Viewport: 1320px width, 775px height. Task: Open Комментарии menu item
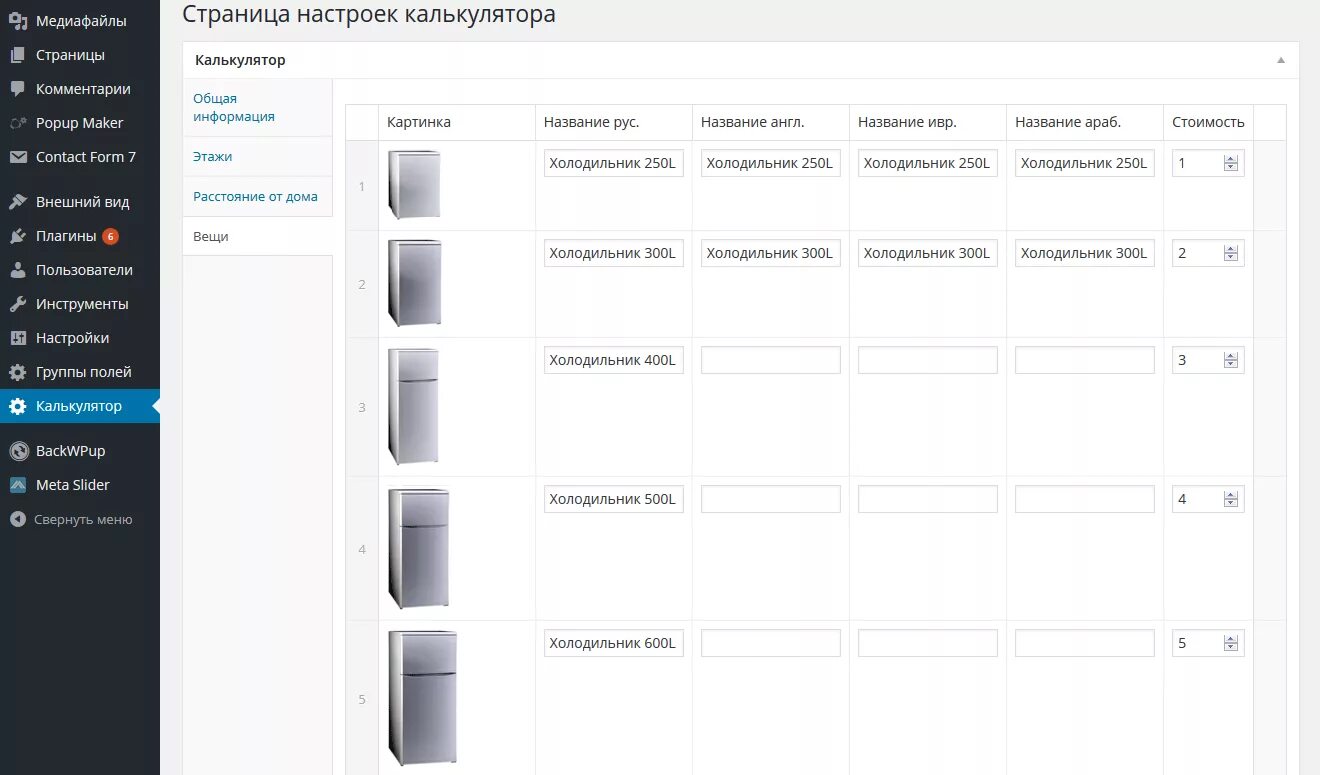tap(80, 89)
